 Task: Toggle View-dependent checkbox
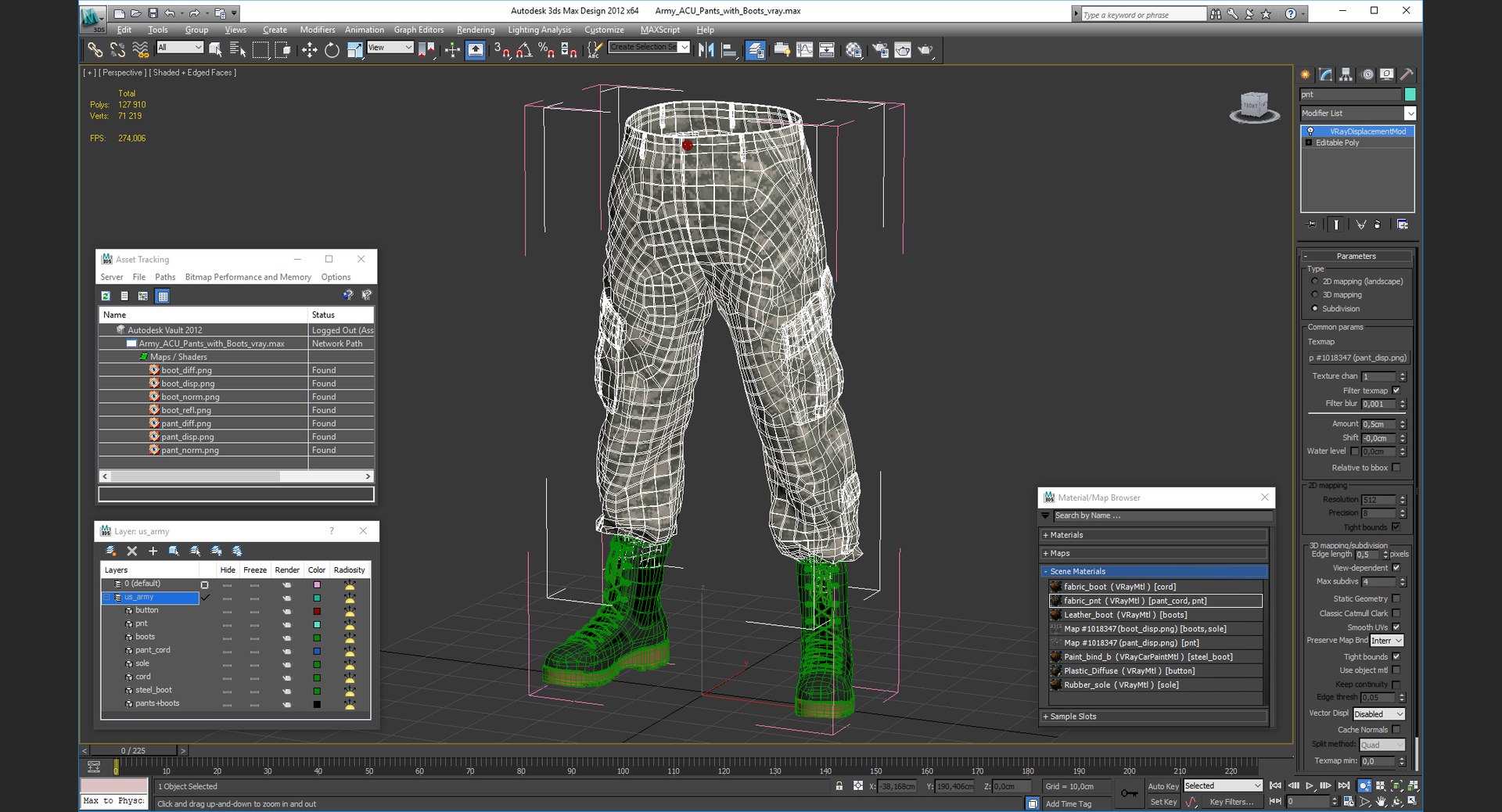point(1396,568)
